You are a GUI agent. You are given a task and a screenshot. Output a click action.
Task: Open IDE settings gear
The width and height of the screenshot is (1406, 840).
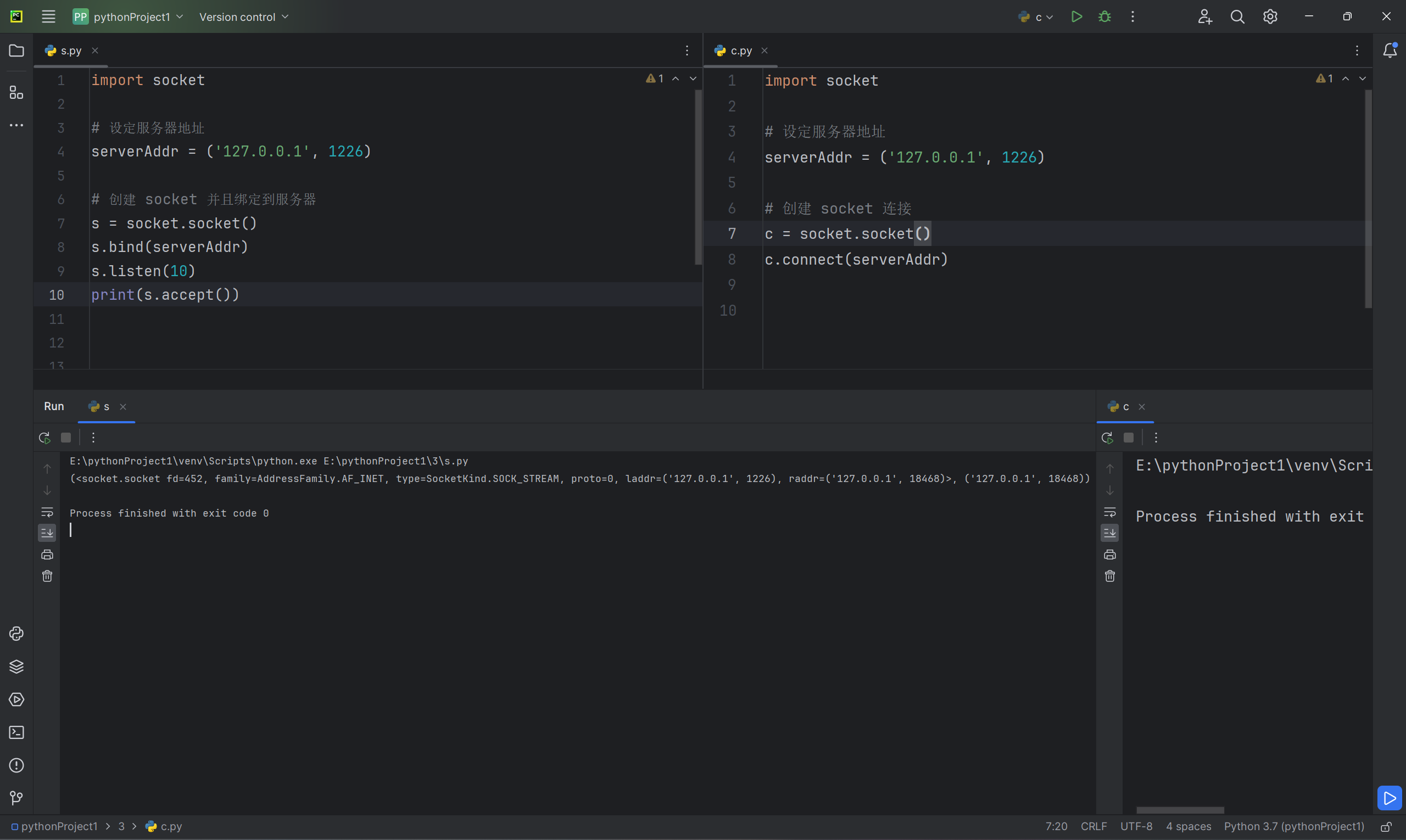1270,17
